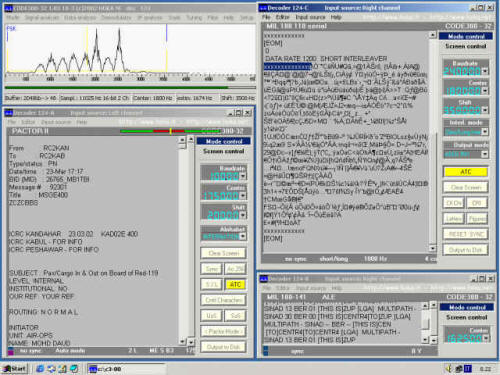The height and width of the screenshot is (375, 500).
Task: Click the RESET SYNC button
Action: tap(466, 234)
